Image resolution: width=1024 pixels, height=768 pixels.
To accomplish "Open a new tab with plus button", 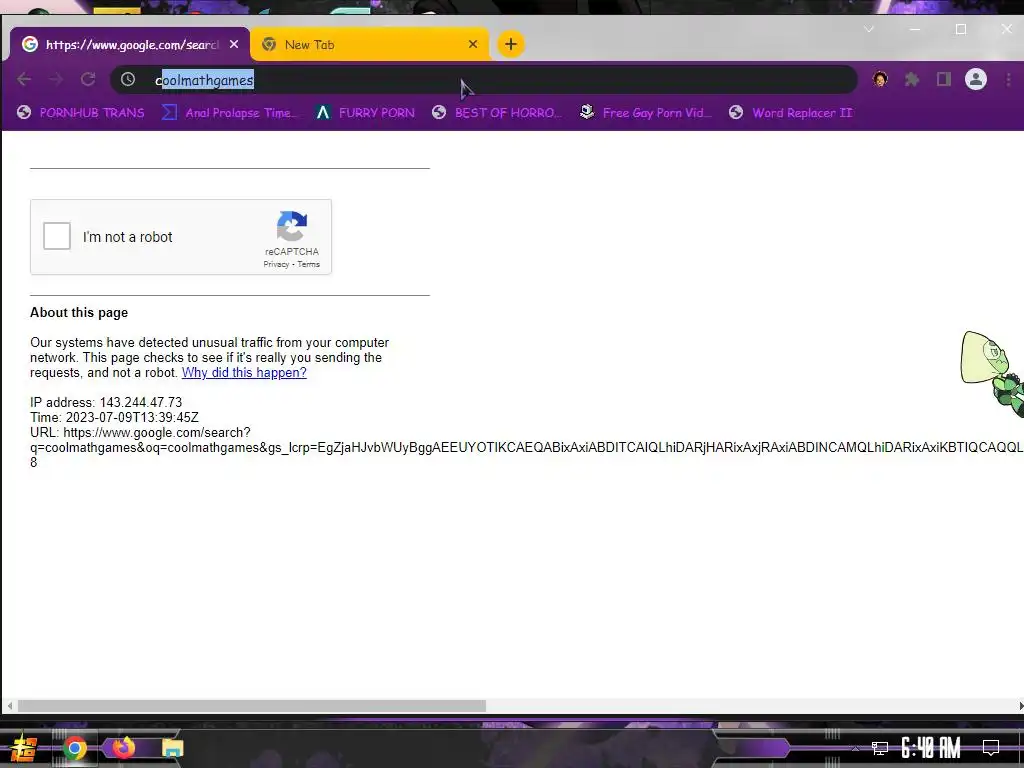I will click(511, 44).
